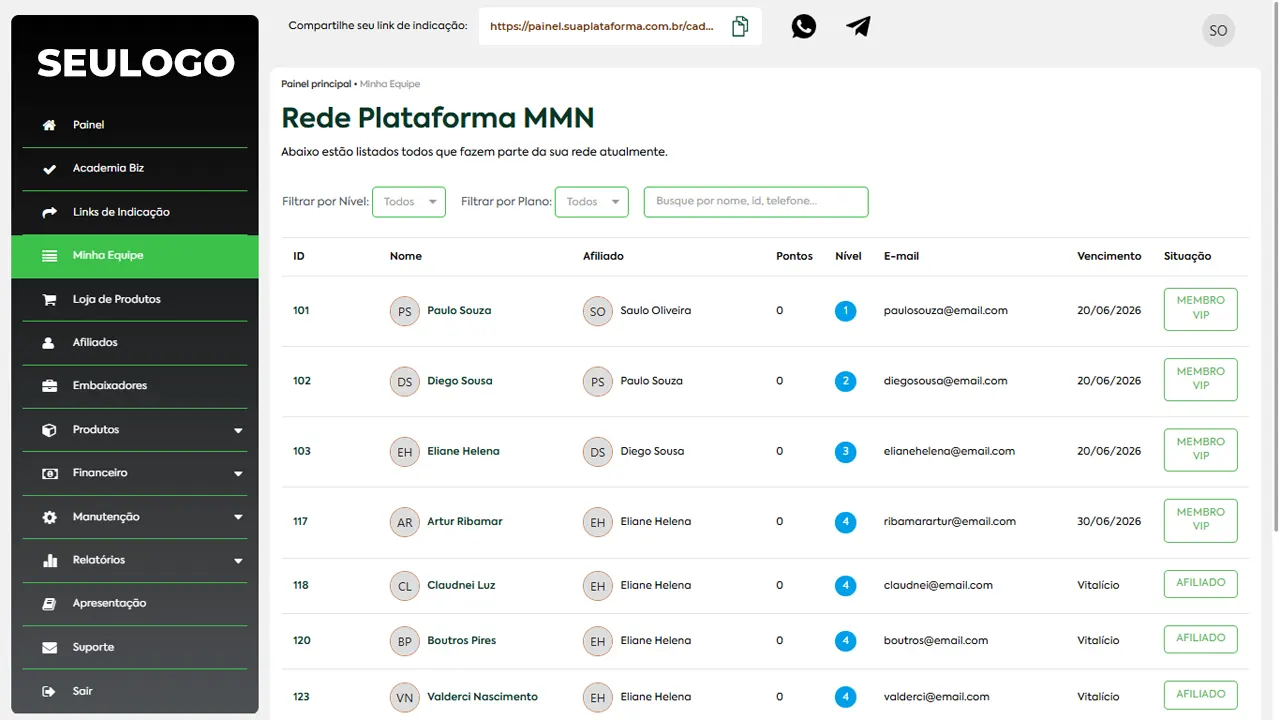This screenshot has height=720, width=1280.
Task: Click email valderci@email.com
Action: [937, 696]
